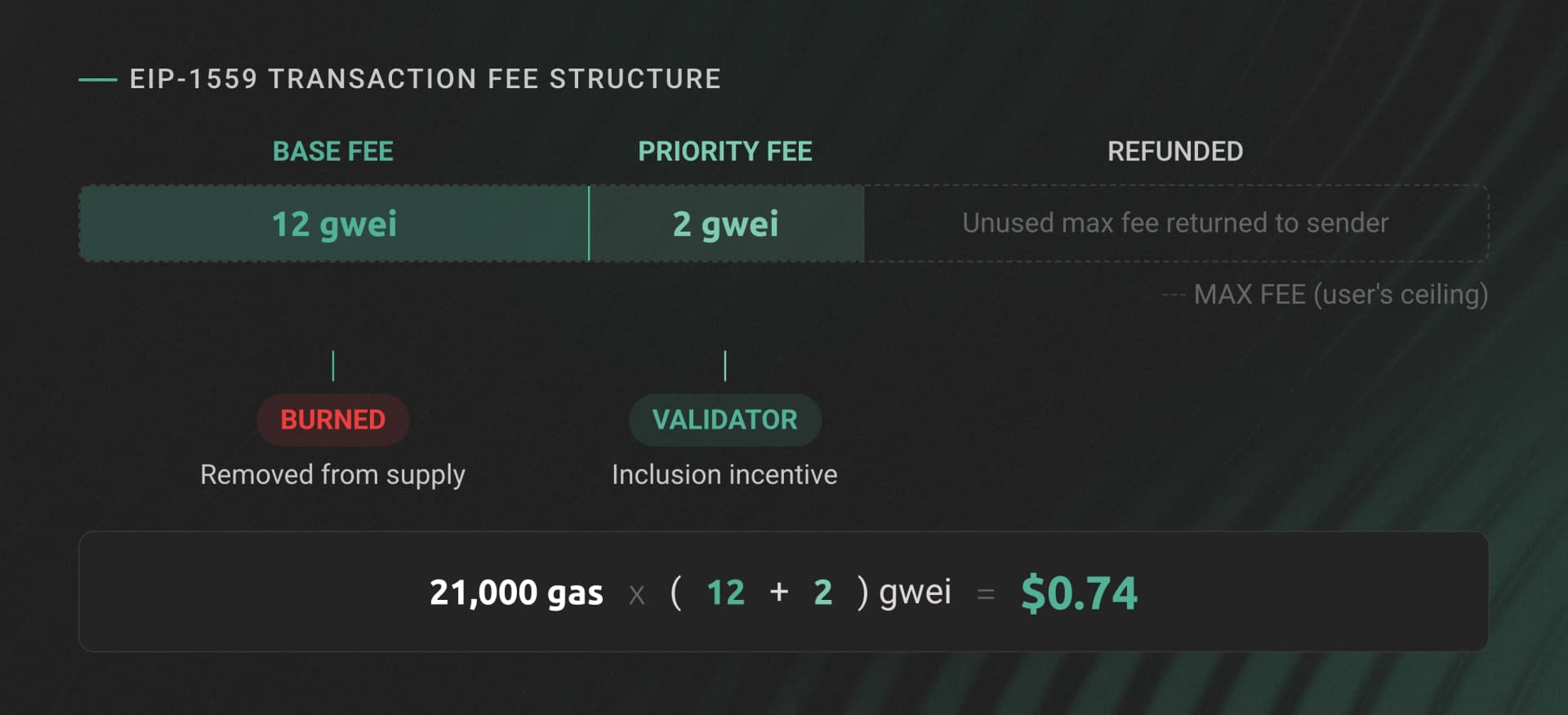Click the Removed from supply caption
Image resolution: width=1568 pixels, height=715 pixels.
point(332,474)
